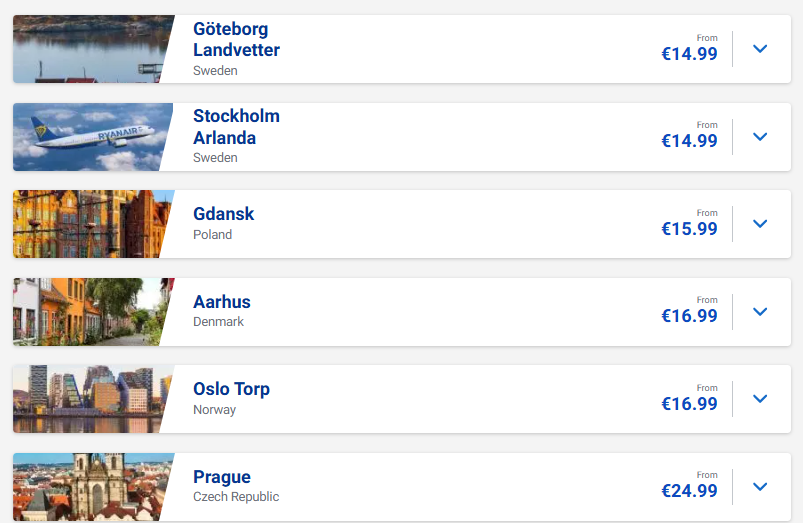Open the Aarhus street thumbnail image
The image size is (803, 523).
[93, 312]
